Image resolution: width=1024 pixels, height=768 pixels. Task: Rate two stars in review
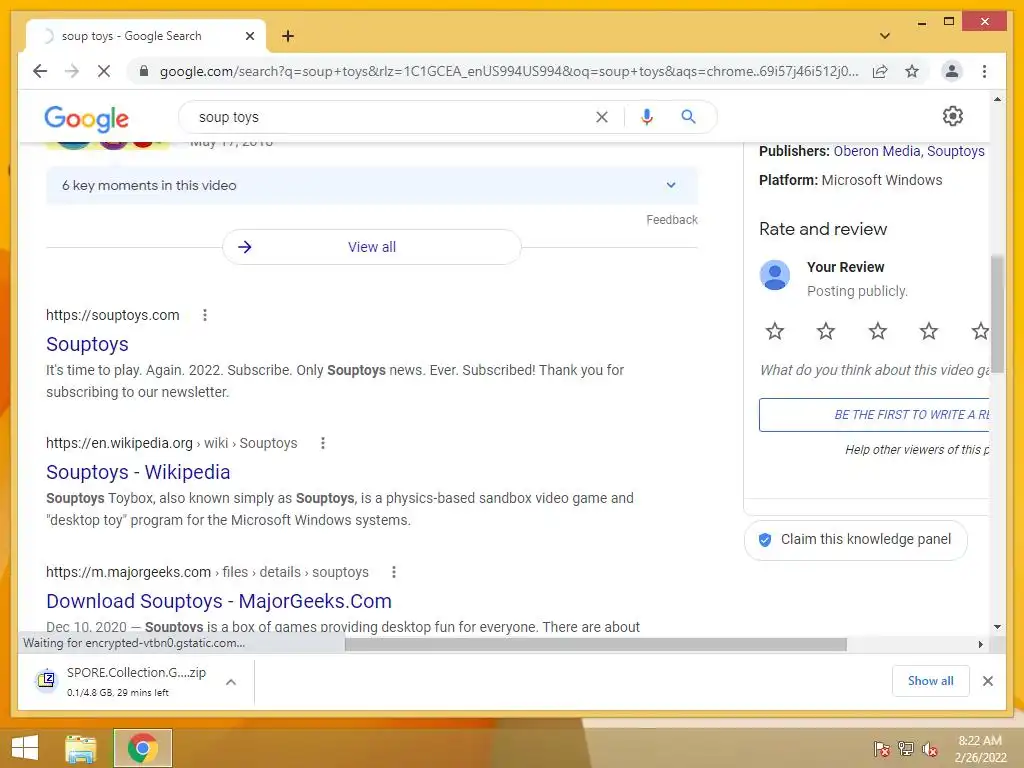[825, 331]
